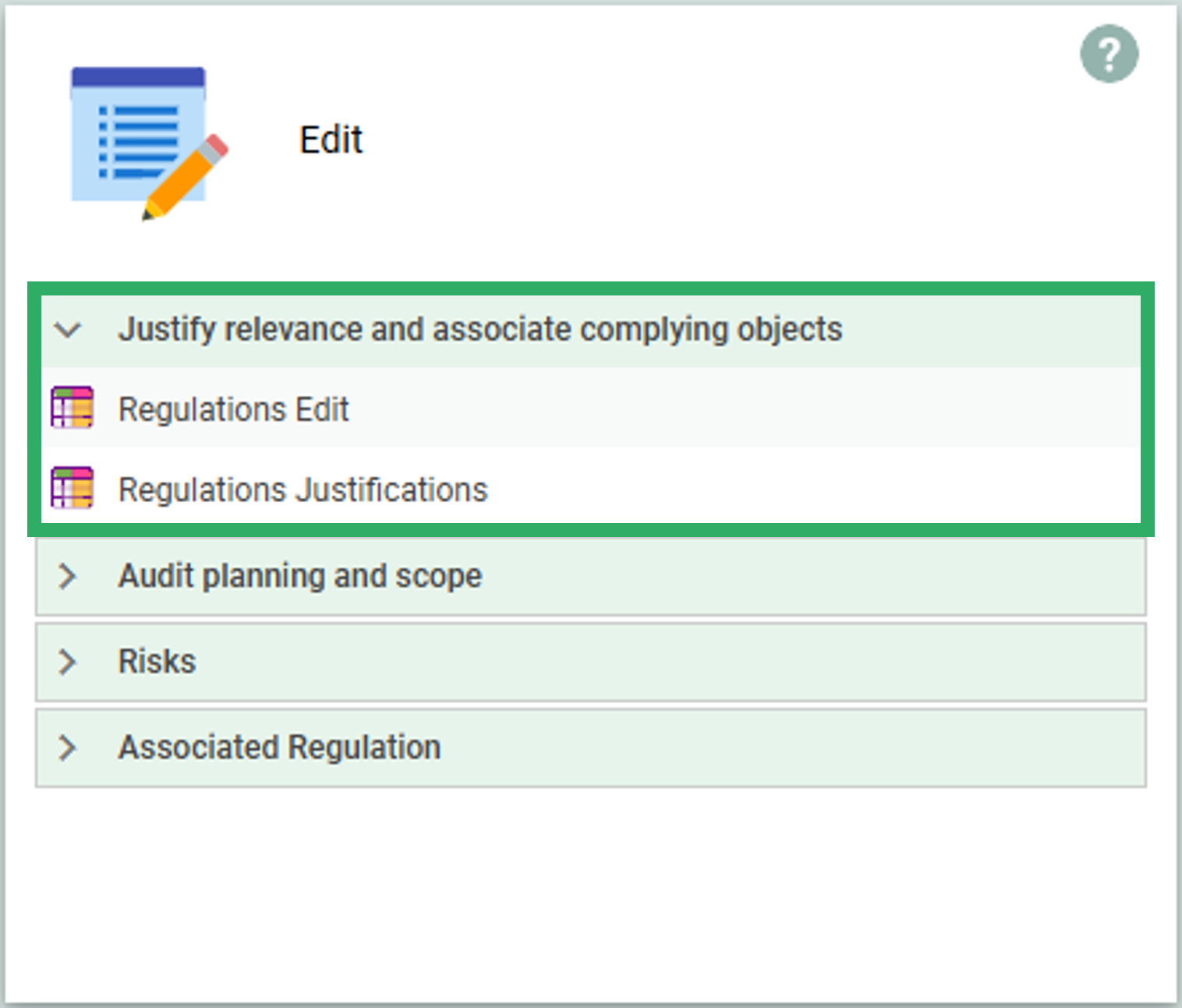This screenshot has width=1182, height=1008.
Task: Click the Regulations Justifications table icon
Action: click(x=72, y=488)
